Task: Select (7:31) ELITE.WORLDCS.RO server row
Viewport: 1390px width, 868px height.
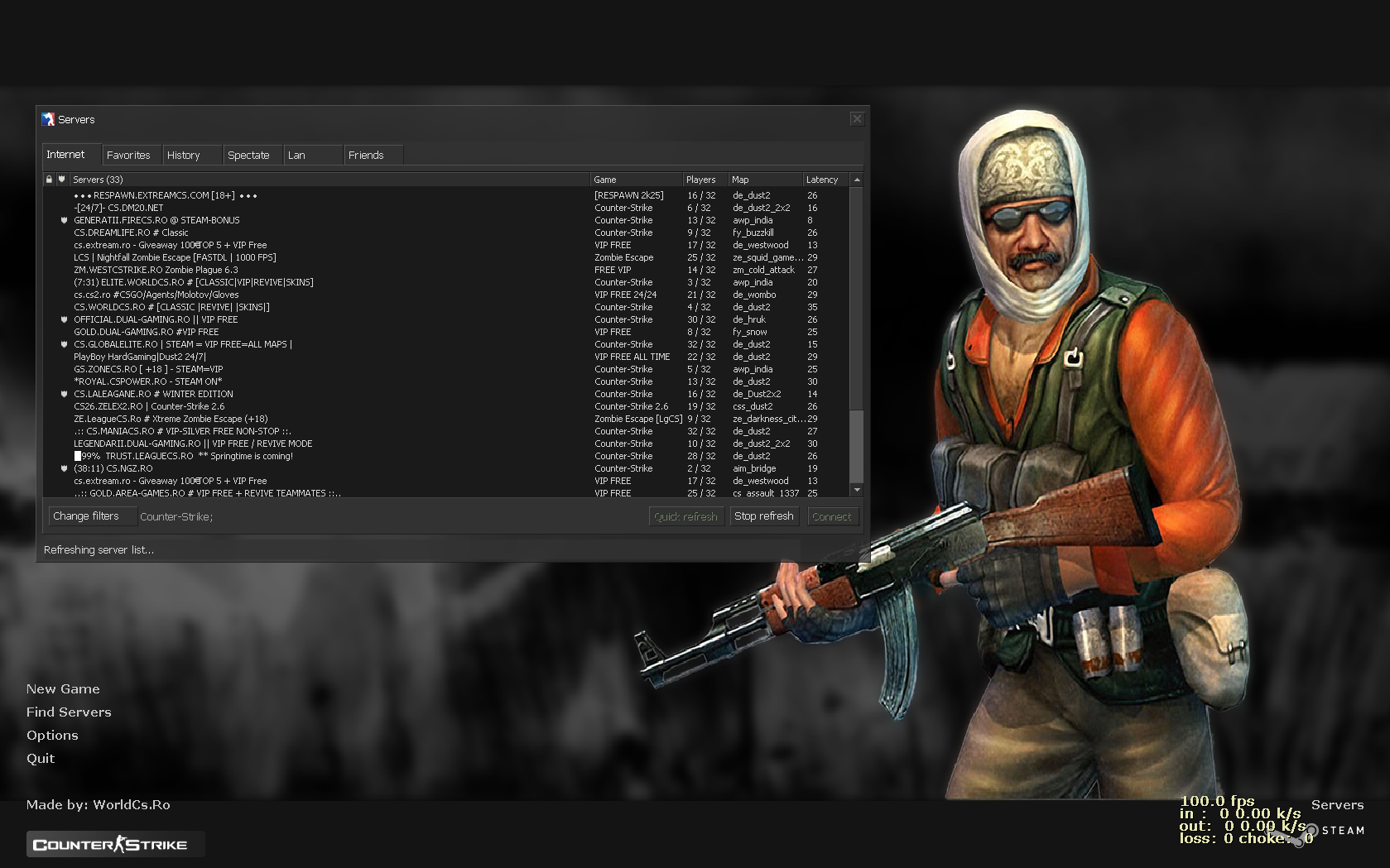Action: pos(446,282)
